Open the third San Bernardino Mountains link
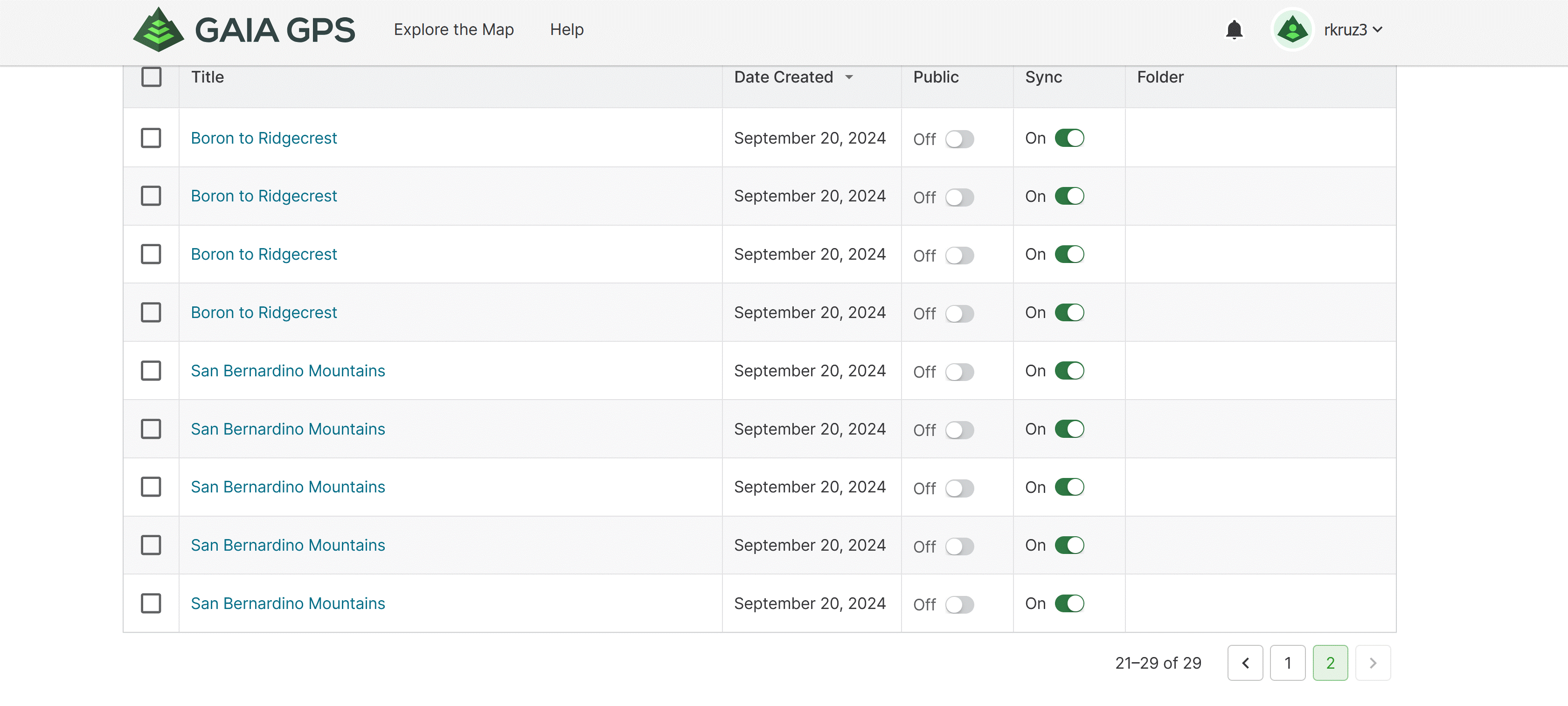Screen dimensions: 1568x706 (288, 487)
